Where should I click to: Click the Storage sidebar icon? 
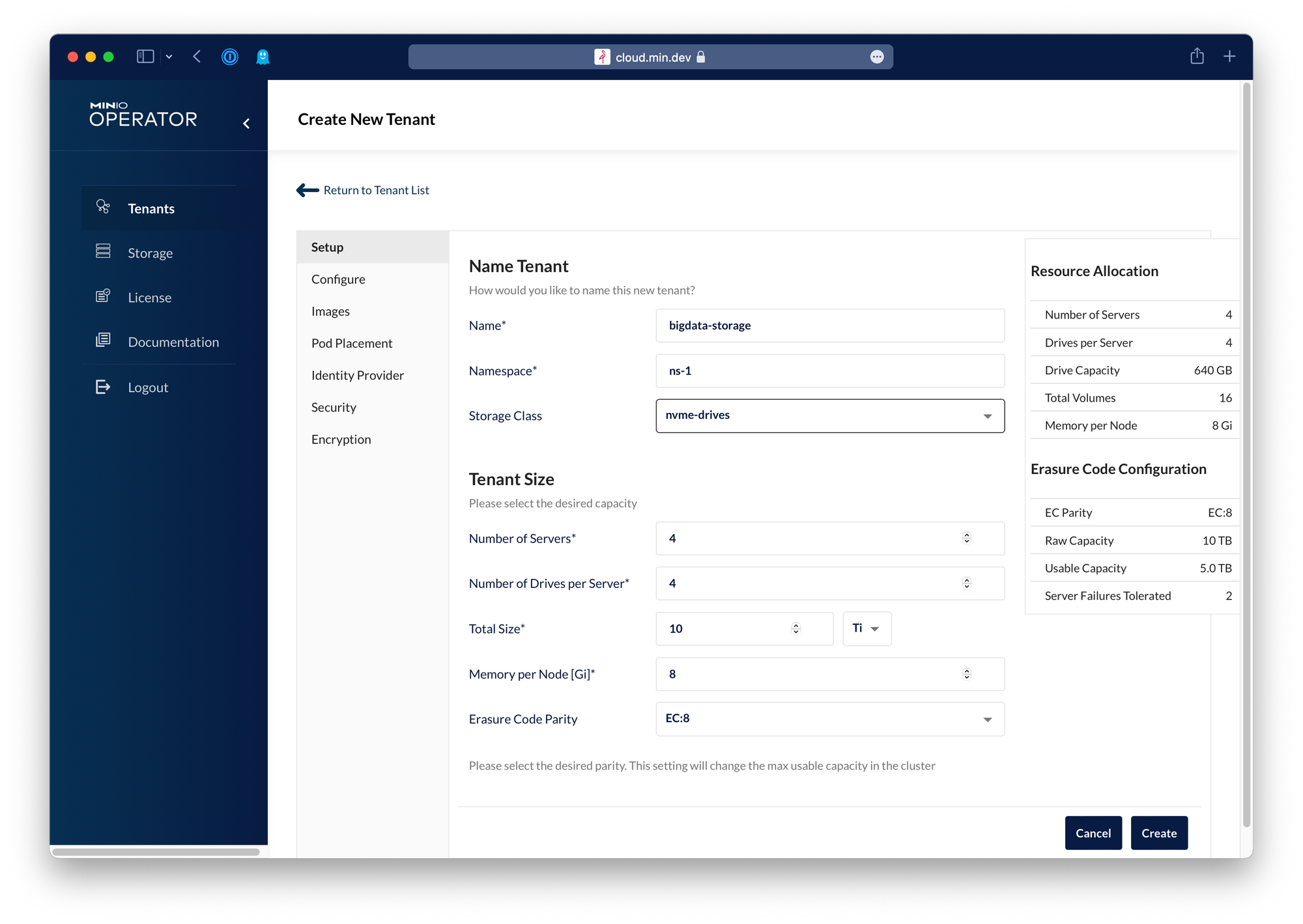click(x=103, y=251)
